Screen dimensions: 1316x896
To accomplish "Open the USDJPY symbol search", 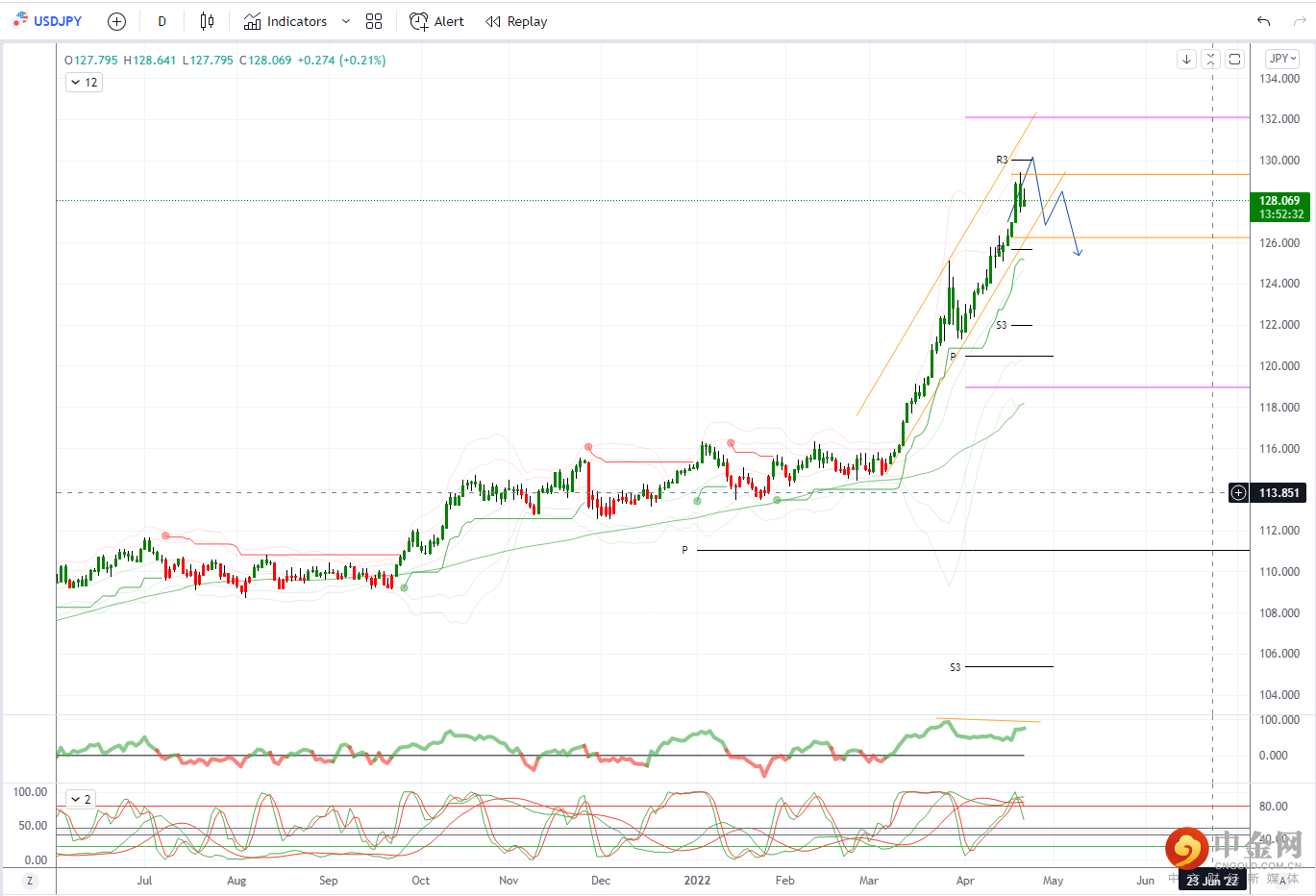I will [48, 21].
